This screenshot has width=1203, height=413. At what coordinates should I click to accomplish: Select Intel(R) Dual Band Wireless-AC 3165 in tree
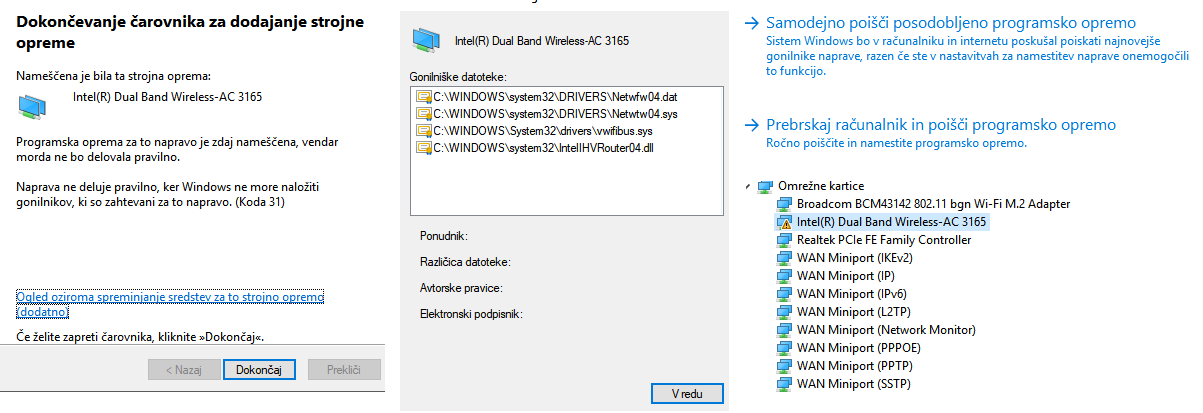892,222
